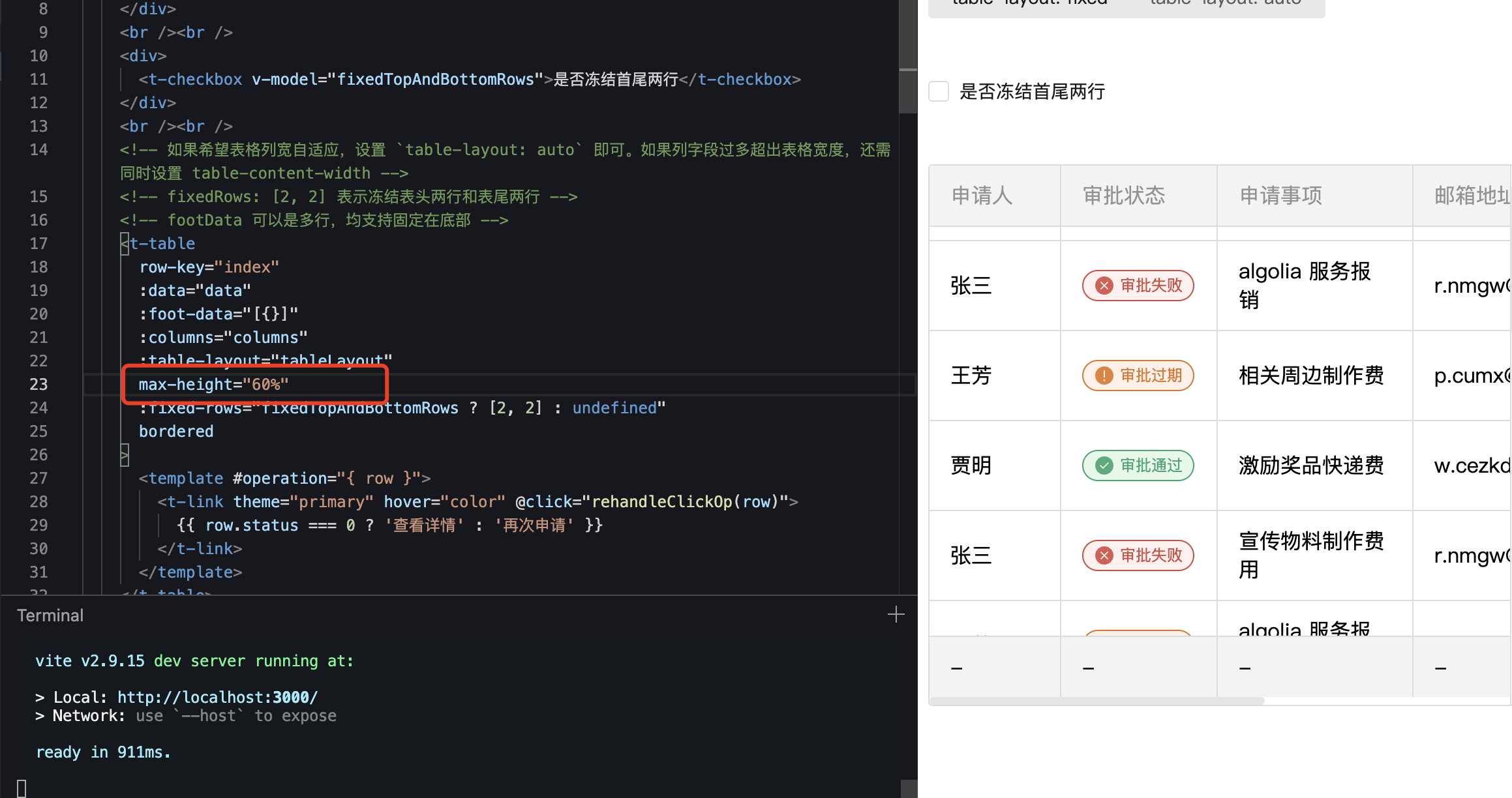Enable the 是否冻结首尾两行 checkbox
Screen dimensions: 1512x798
938,91
